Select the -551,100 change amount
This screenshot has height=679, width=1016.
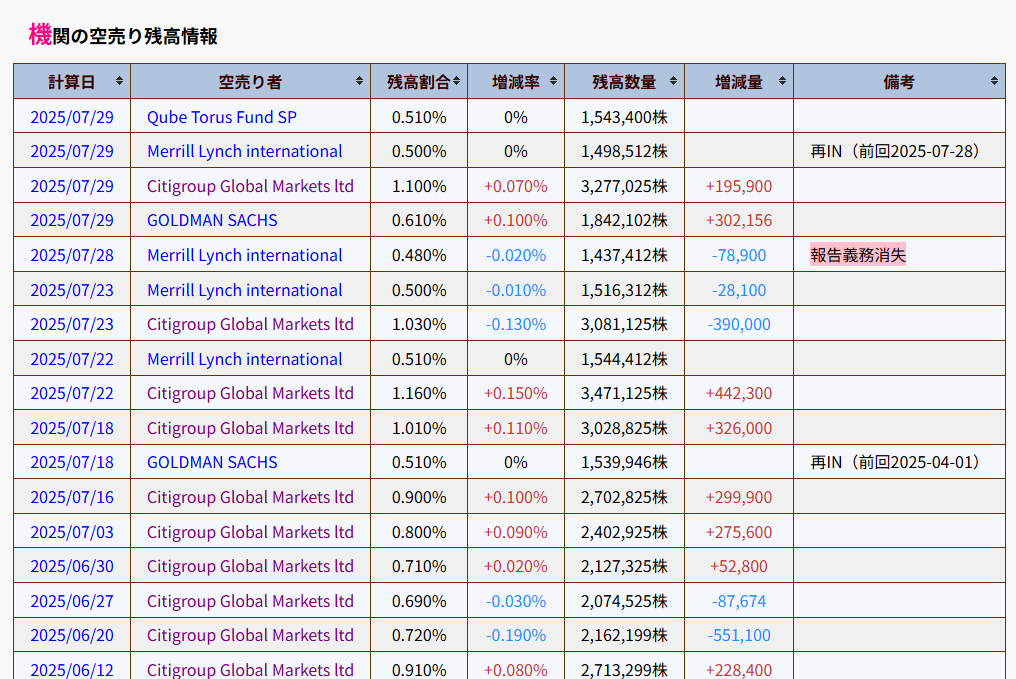[739, 636]
